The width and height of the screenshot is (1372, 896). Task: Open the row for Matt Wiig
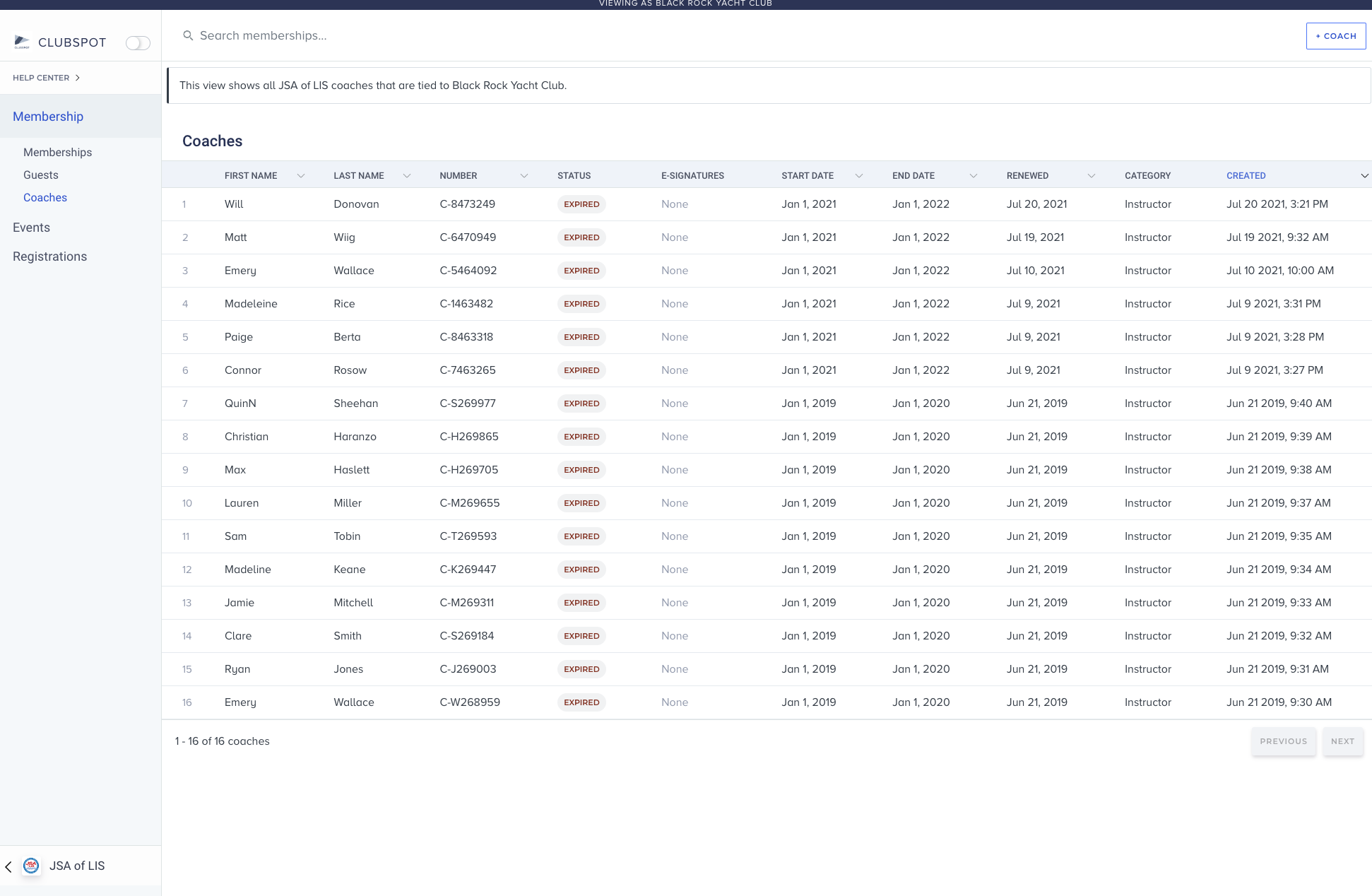tap(767, 237)
